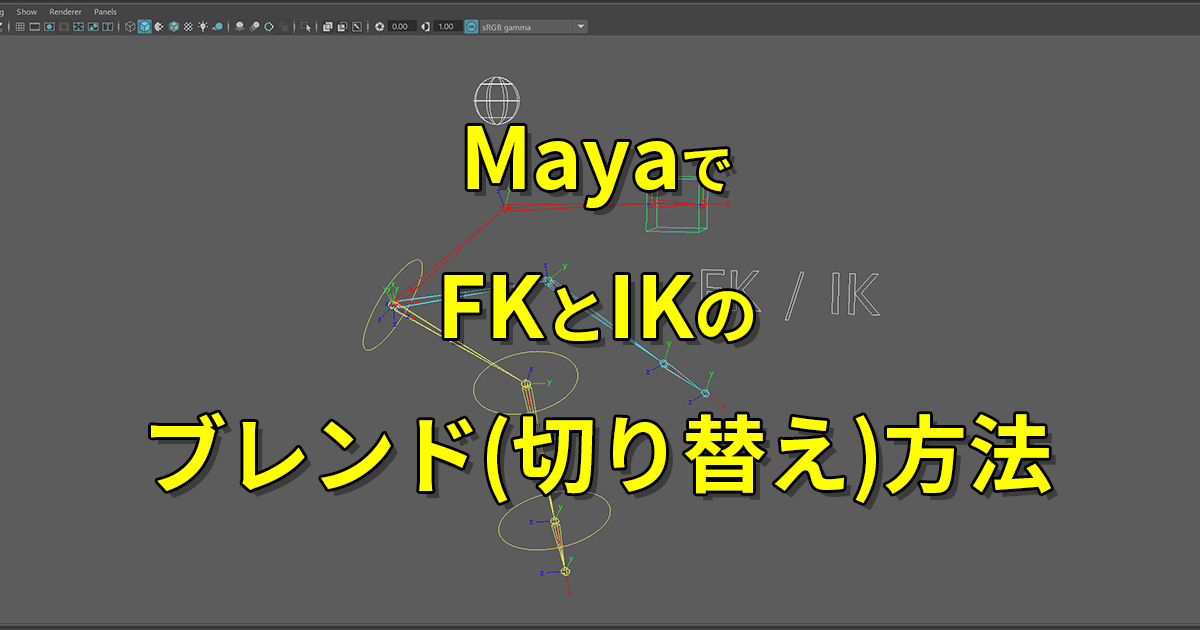Toggle depth of field icon
Viewport: 1200px width, 630px height.
284,26
